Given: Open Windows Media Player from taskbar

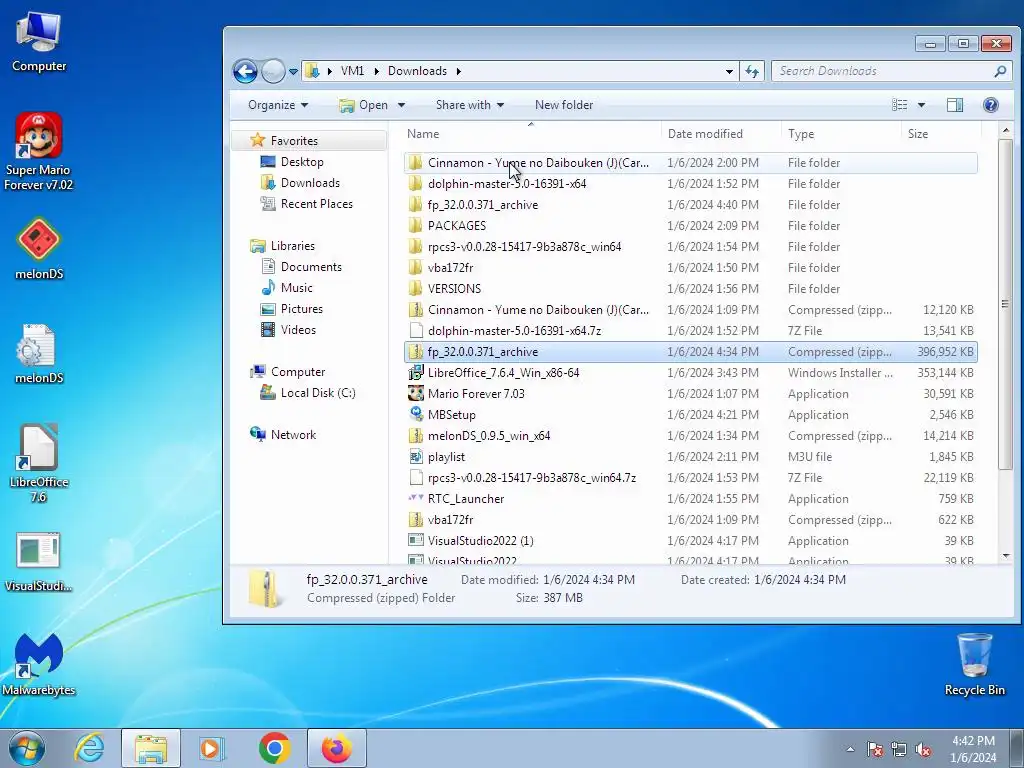Looking at the screenshot, I should [x=212, y=748].
